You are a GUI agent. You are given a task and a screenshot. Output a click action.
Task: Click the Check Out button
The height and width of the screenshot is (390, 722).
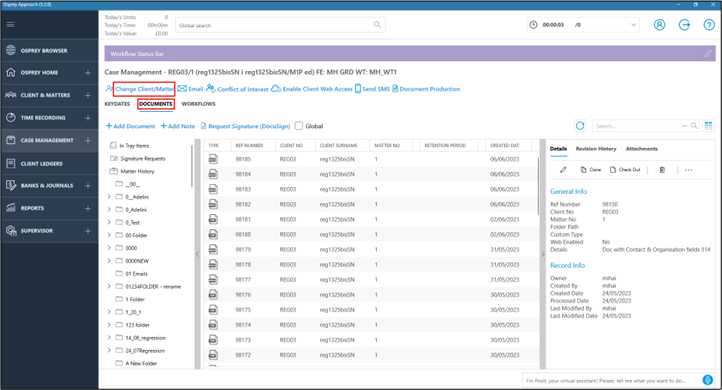pyautogui.click(x=625, y=170)
